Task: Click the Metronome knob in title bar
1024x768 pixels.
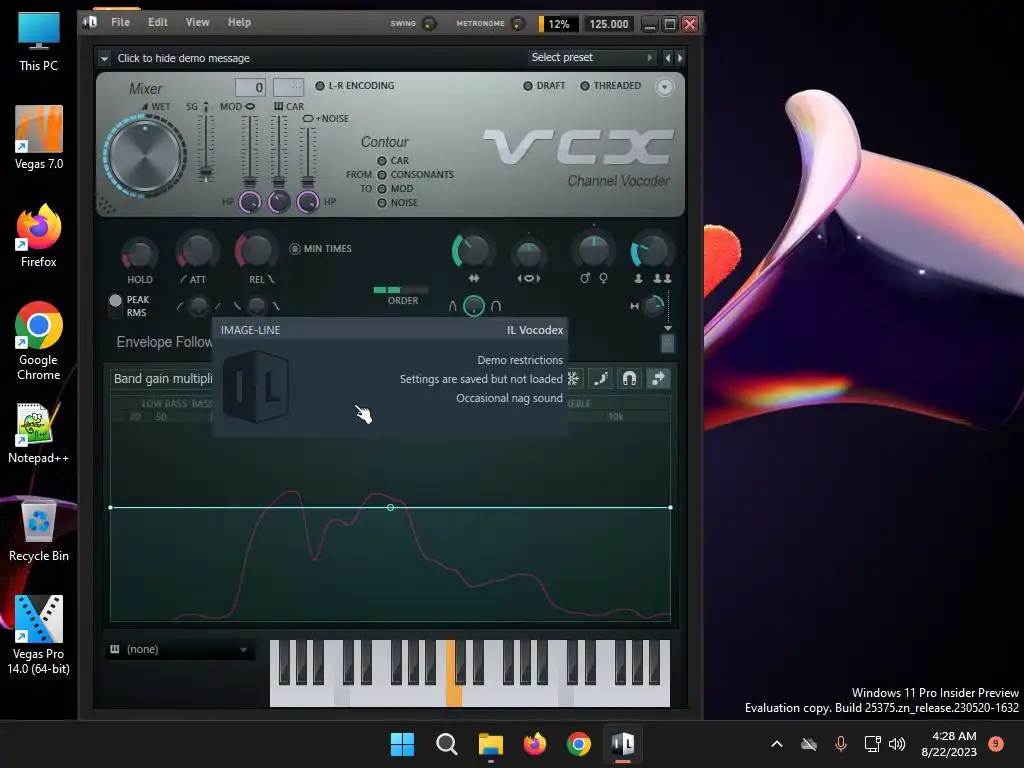Action: pyautogui.click(x=517, y=24)
